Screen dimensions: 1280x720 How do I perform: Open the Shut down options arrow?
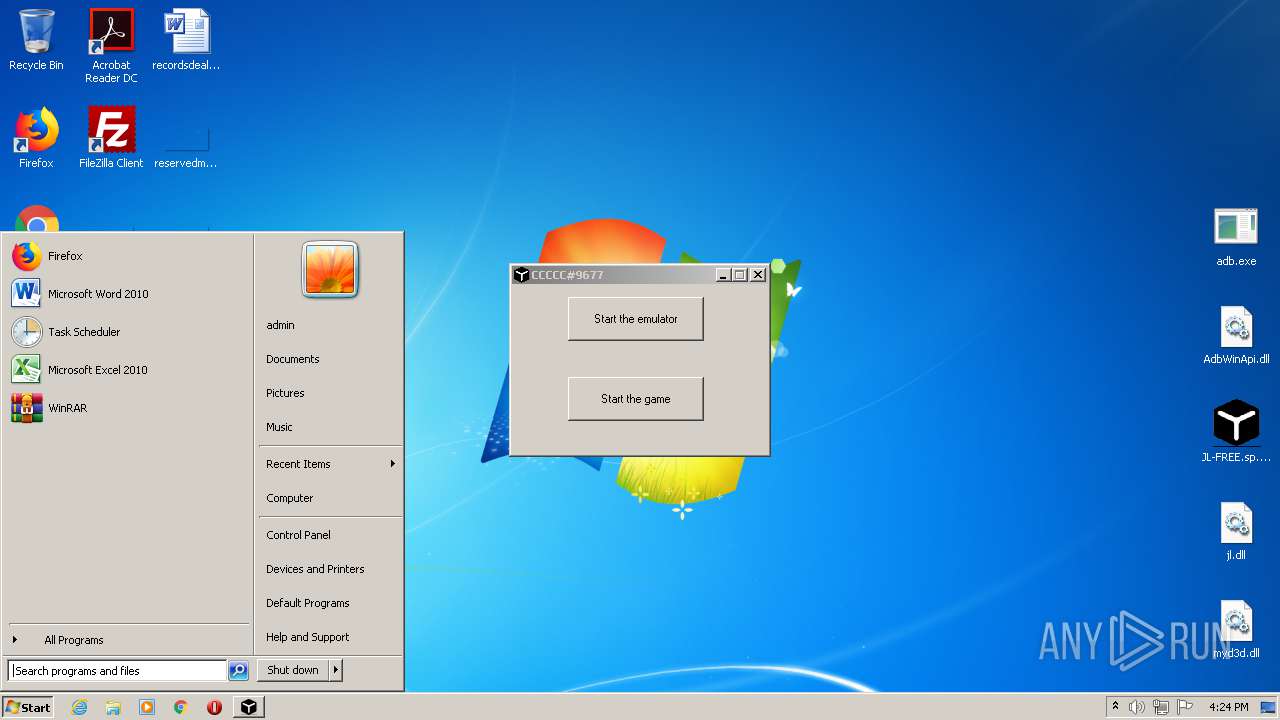tap(336, 670)
